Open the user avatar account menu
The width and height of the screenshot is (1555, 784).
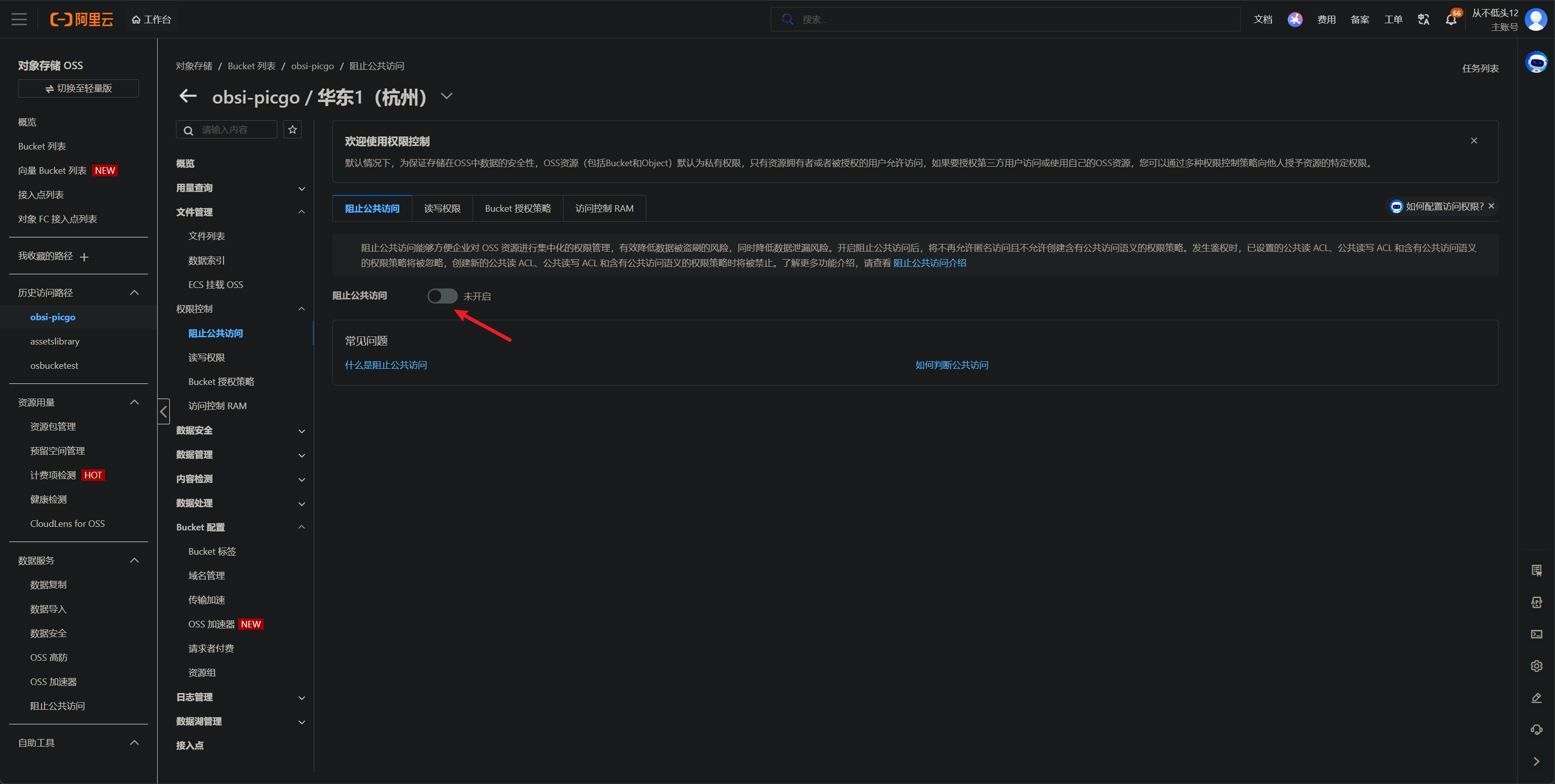click(1536, 19)
